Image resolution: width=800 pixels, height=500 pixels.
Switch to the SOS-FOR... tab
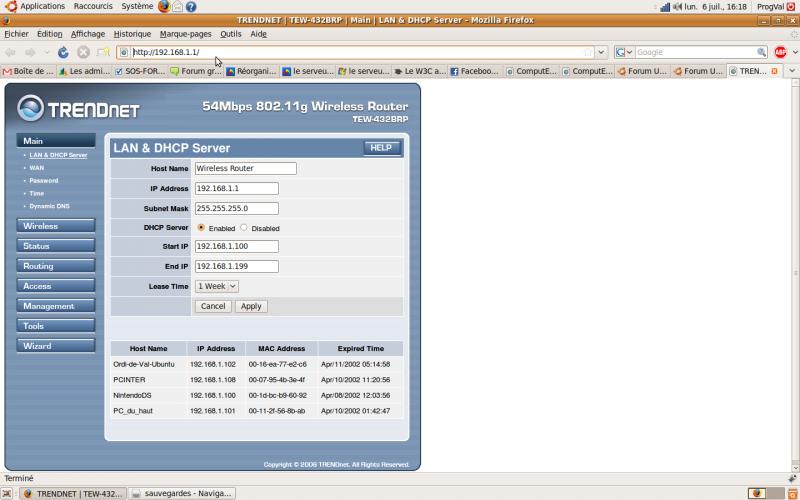[140, 71]
